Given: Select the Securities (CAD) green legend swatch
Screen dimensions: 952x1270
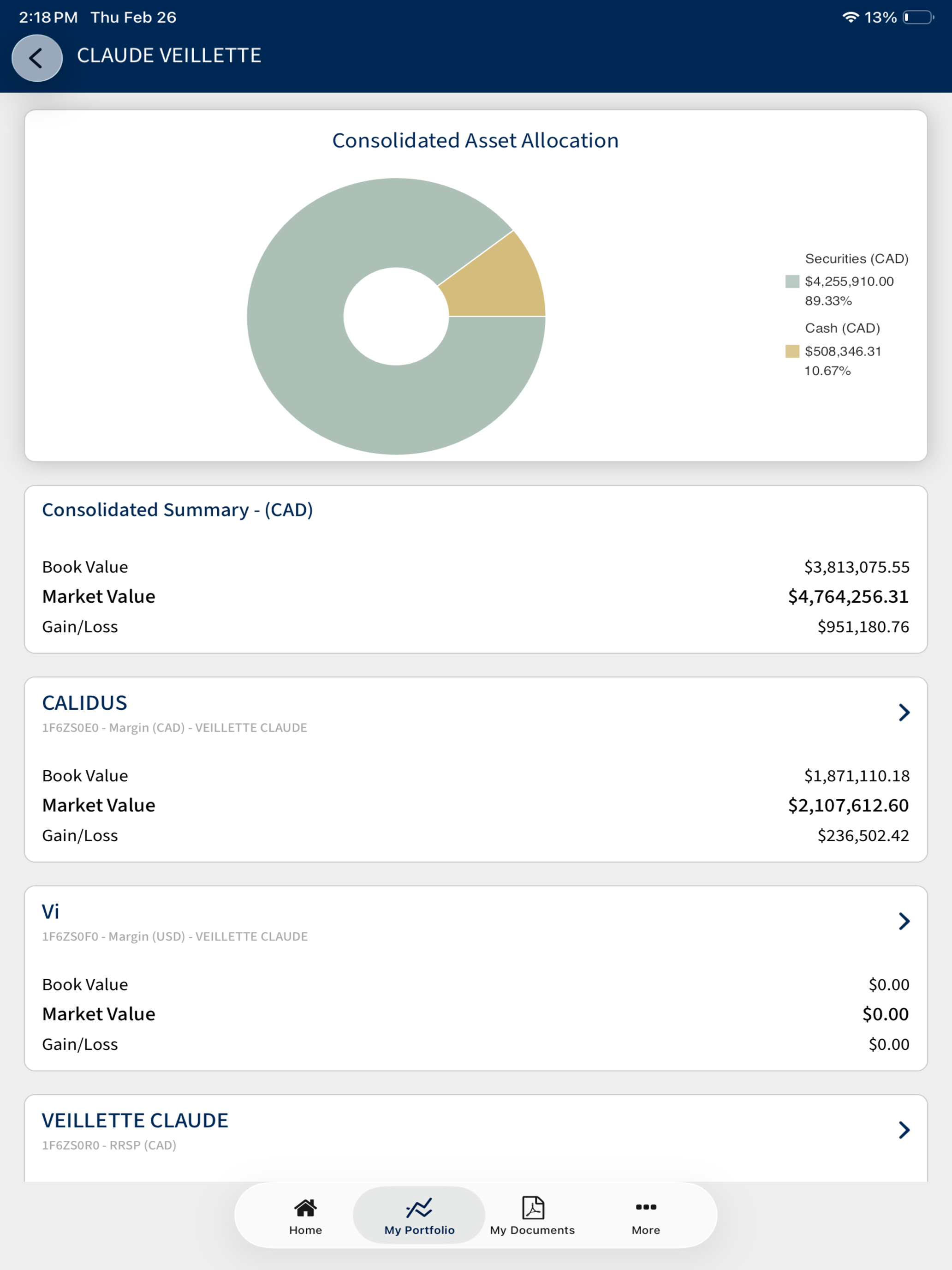Looking at the screenshot, I should [792, 282].
